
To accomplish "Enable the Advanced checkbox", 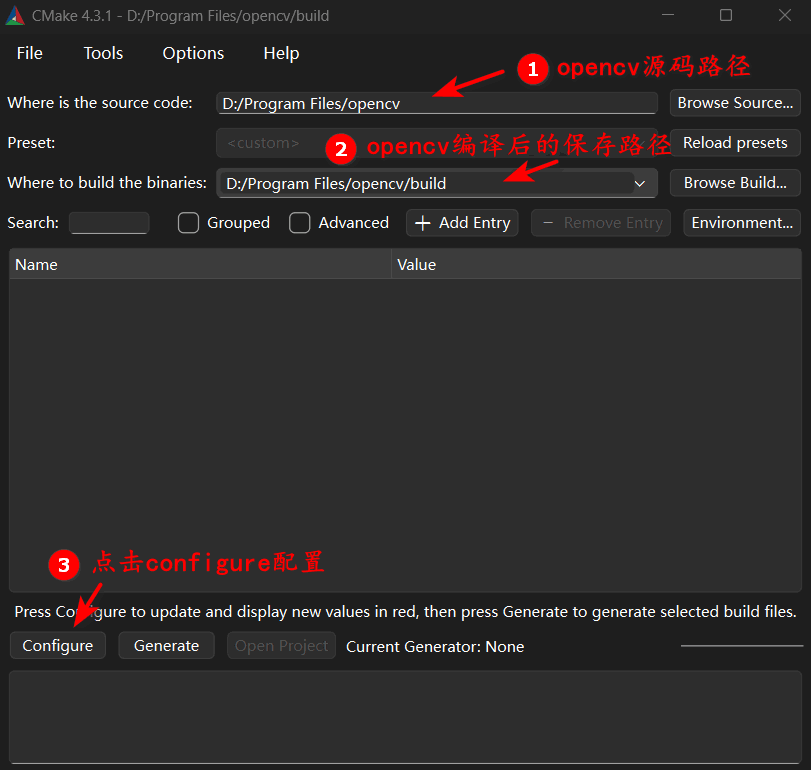I will coord(299,223).
